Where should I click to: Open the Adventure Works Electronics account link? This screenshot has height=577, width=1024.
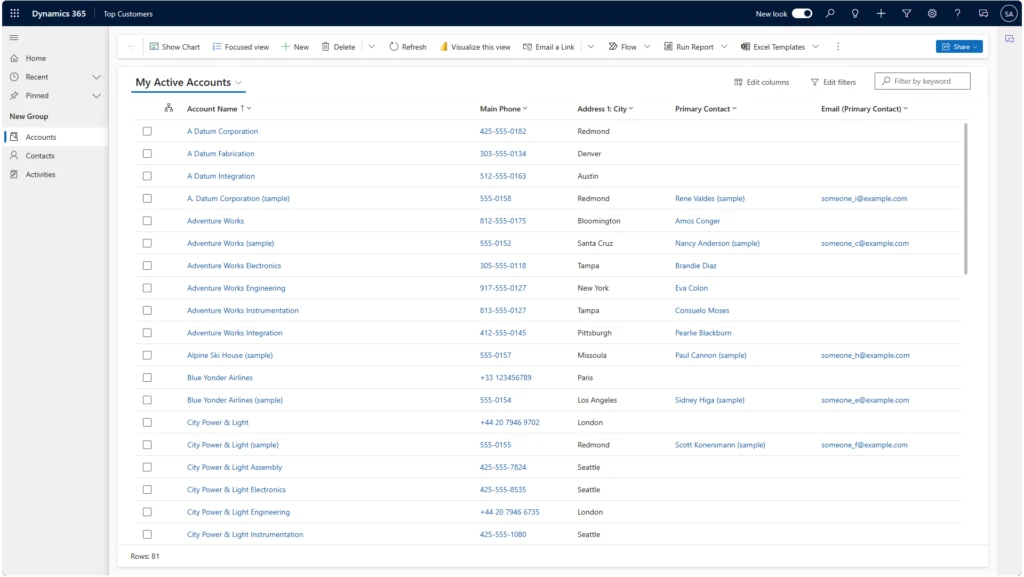234,266
